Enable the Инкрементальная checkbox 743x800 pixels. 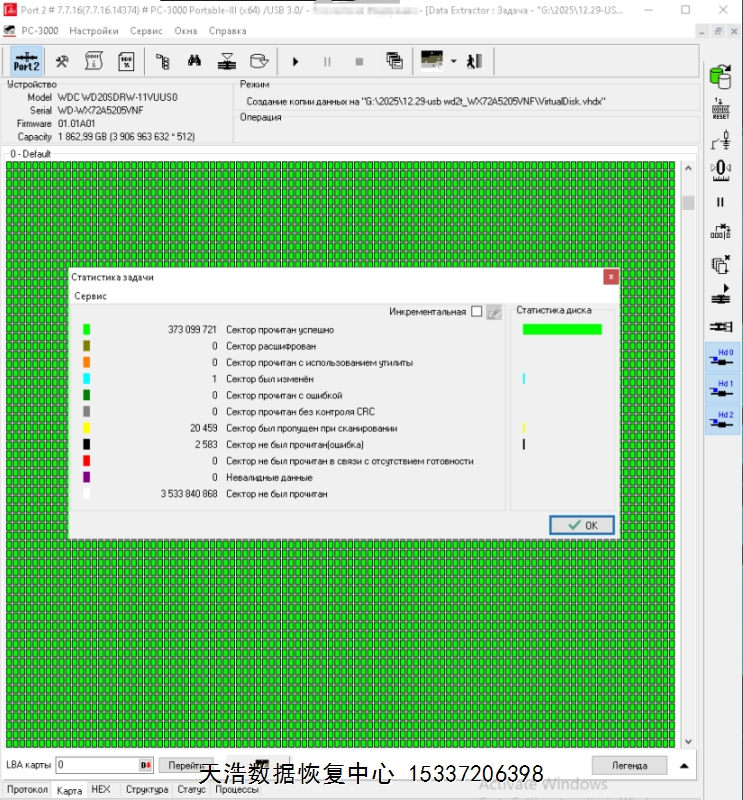tap(476, 312)
